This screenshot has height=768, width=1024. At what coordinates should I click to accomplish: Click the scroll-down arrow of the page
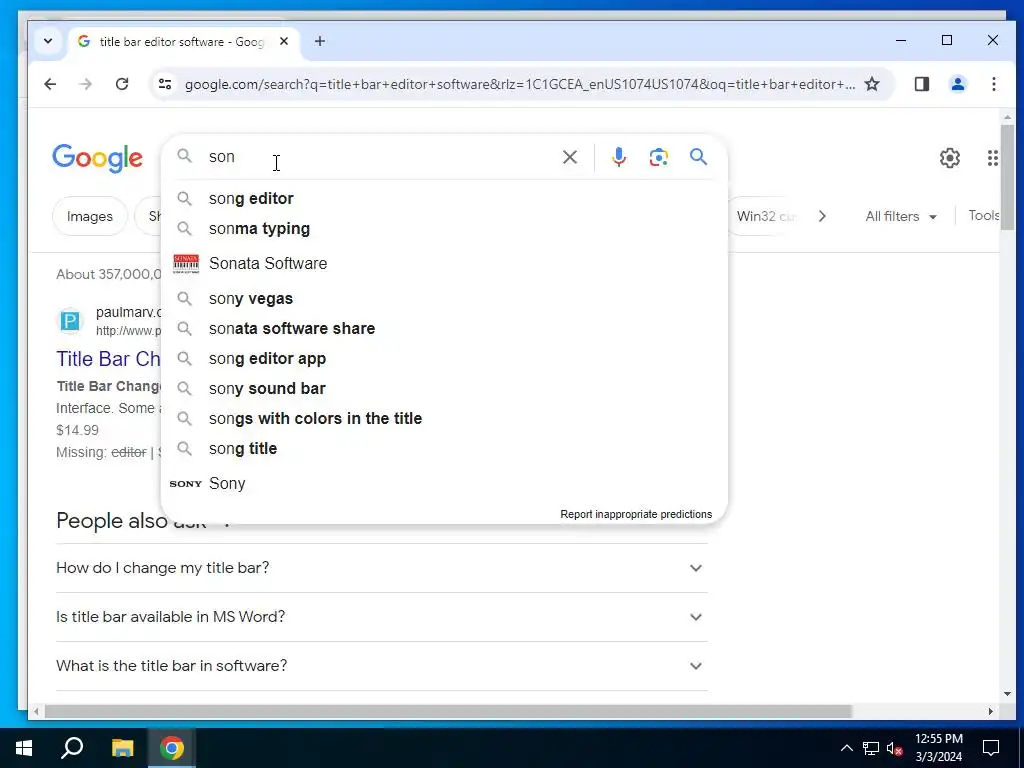(x=1007, y=694)
